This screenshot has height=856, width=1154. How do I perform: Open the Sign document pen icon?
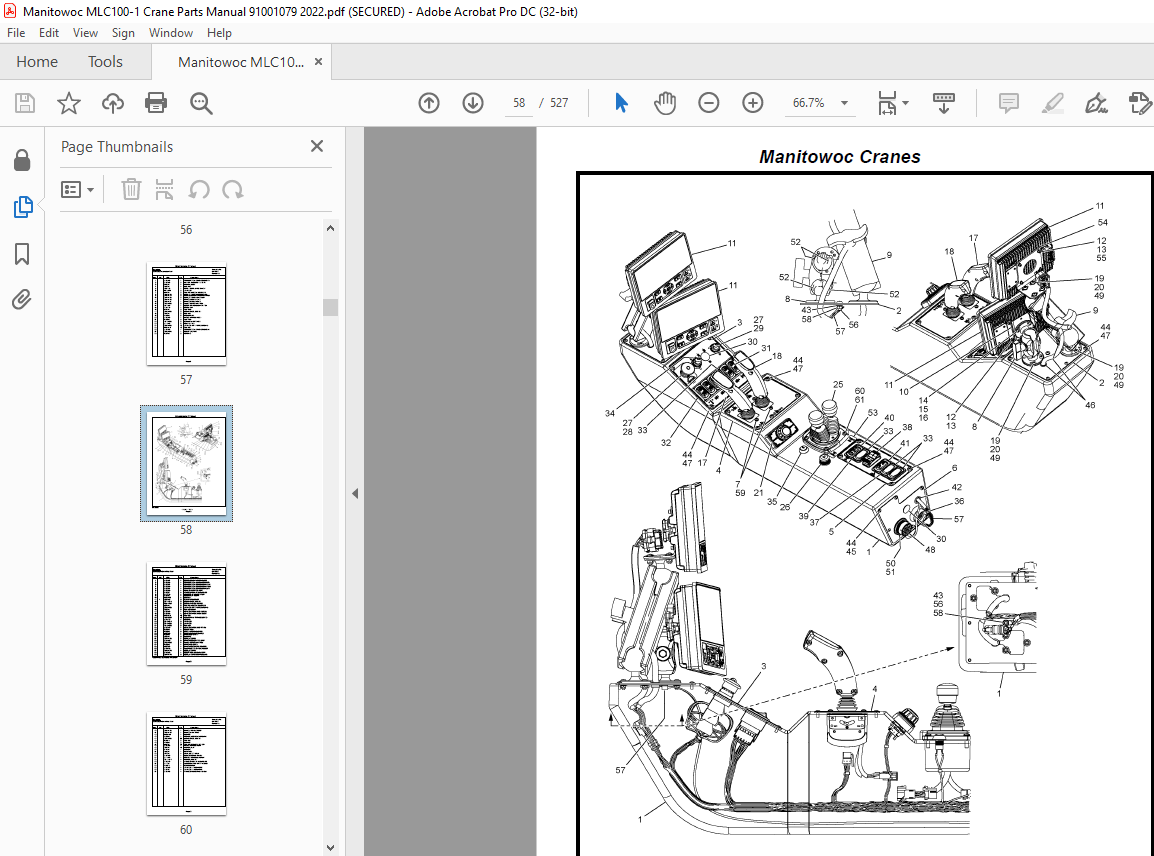[1097, 103]
